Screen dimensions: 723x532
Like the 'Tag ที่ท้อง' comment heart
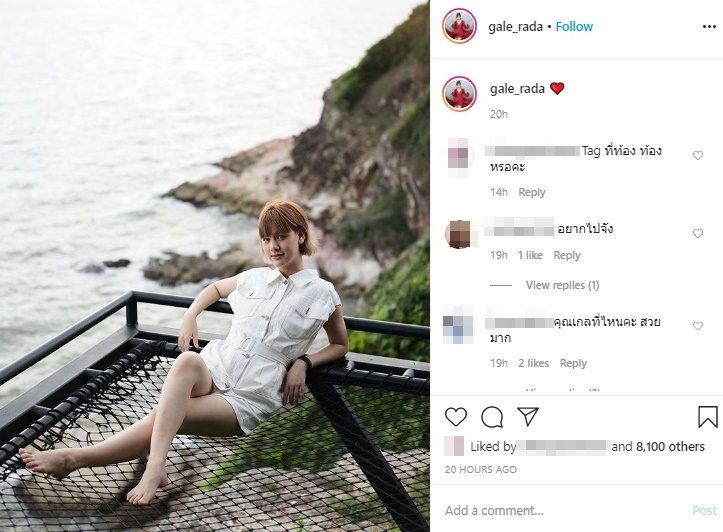(698, 155)
